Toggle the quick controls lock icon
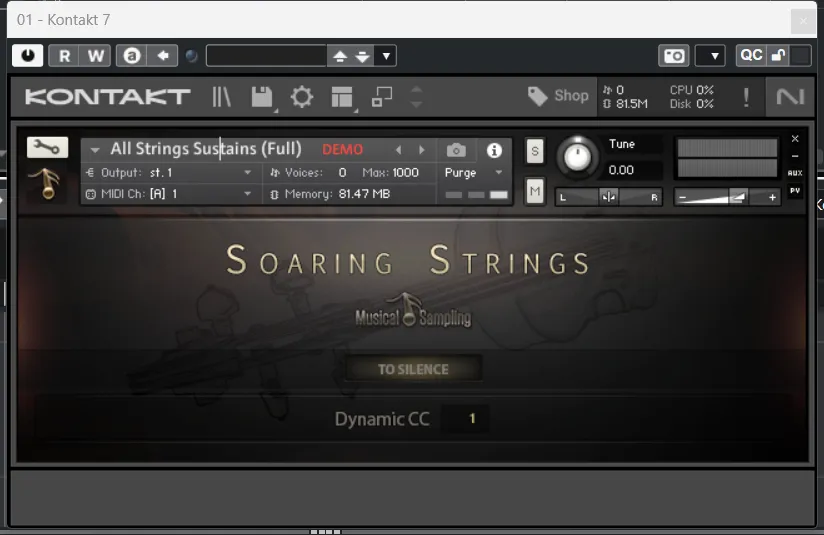 coord(778,55)
